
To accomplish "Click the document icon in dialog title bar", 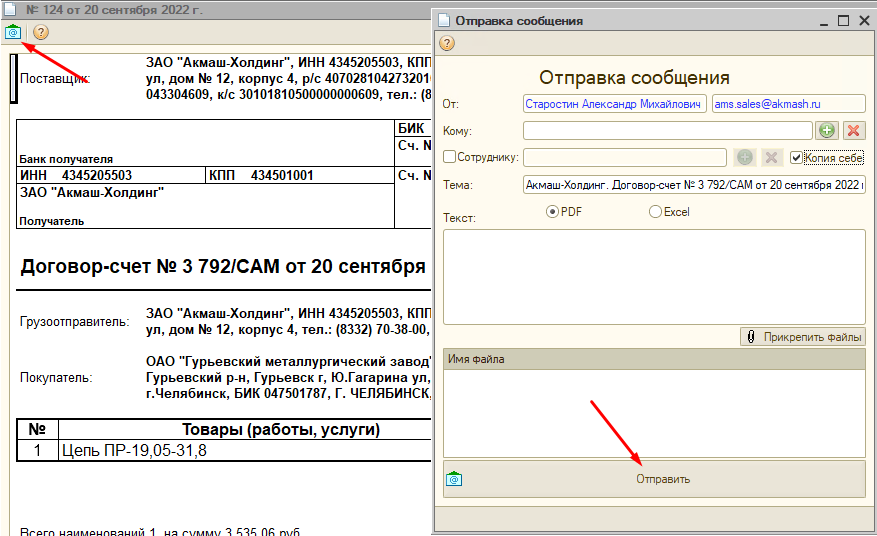I will (444, 20).
